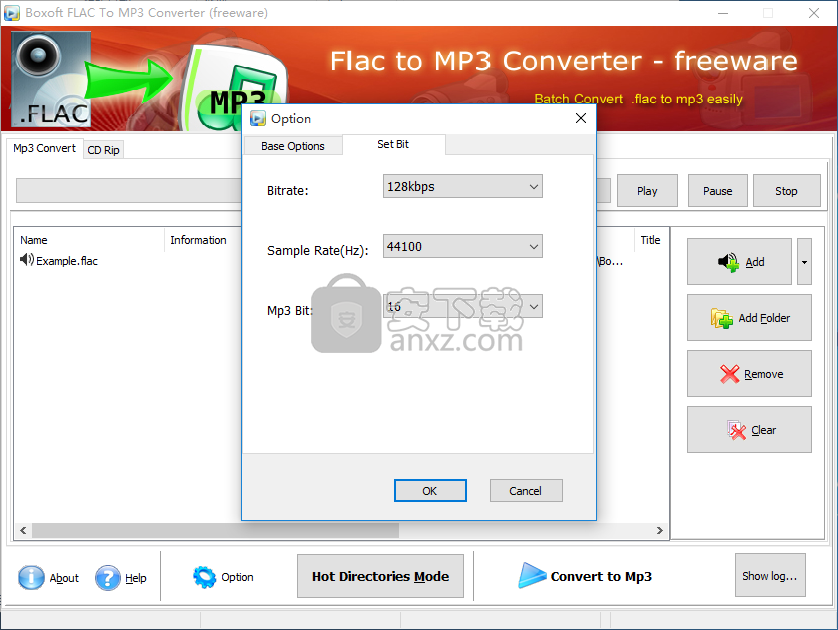The width and height of the screenshot is (838, 630).
Task: Click the Clear label
Action: [764, 430]
